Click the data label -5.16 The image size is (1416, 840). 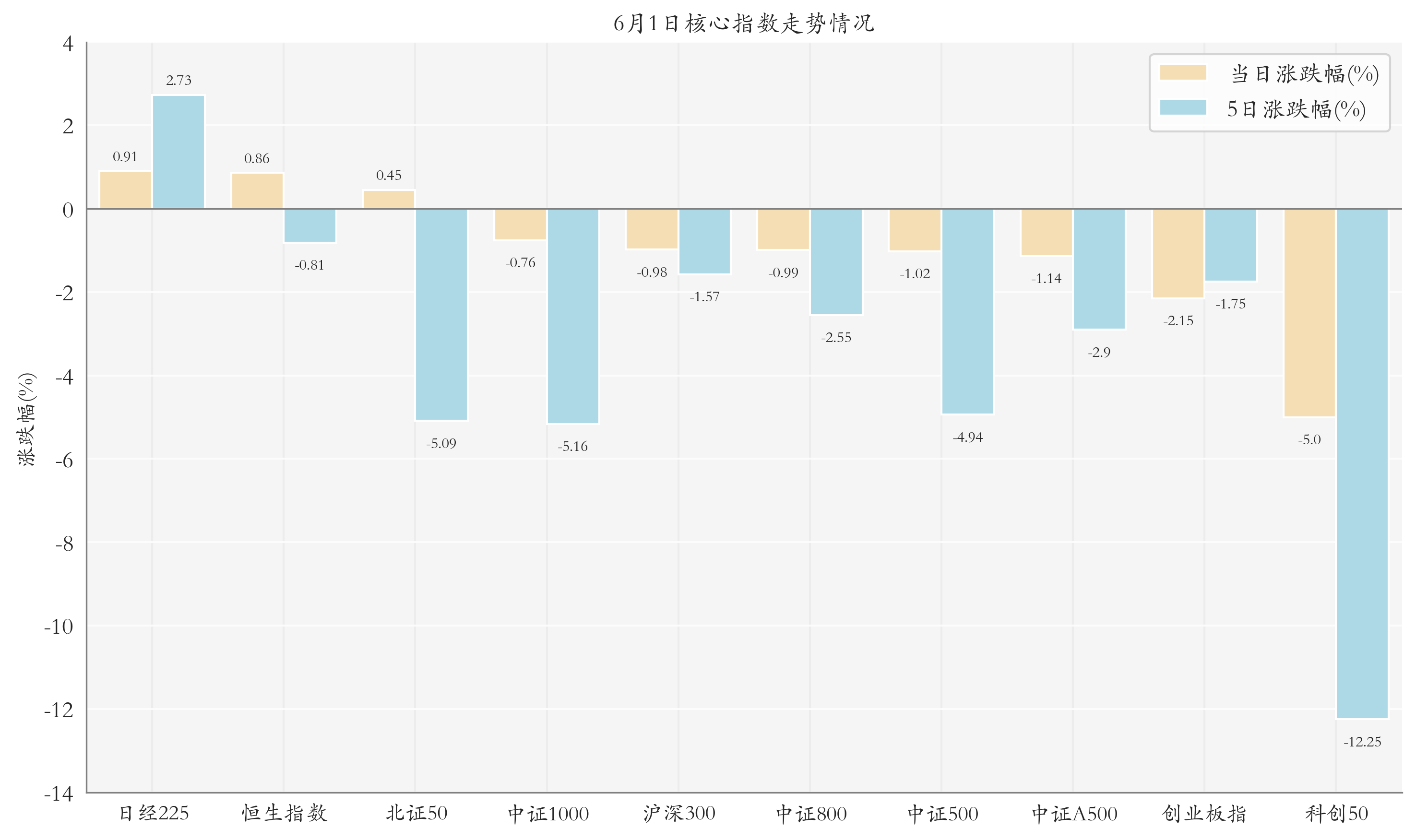coord(572,446)
